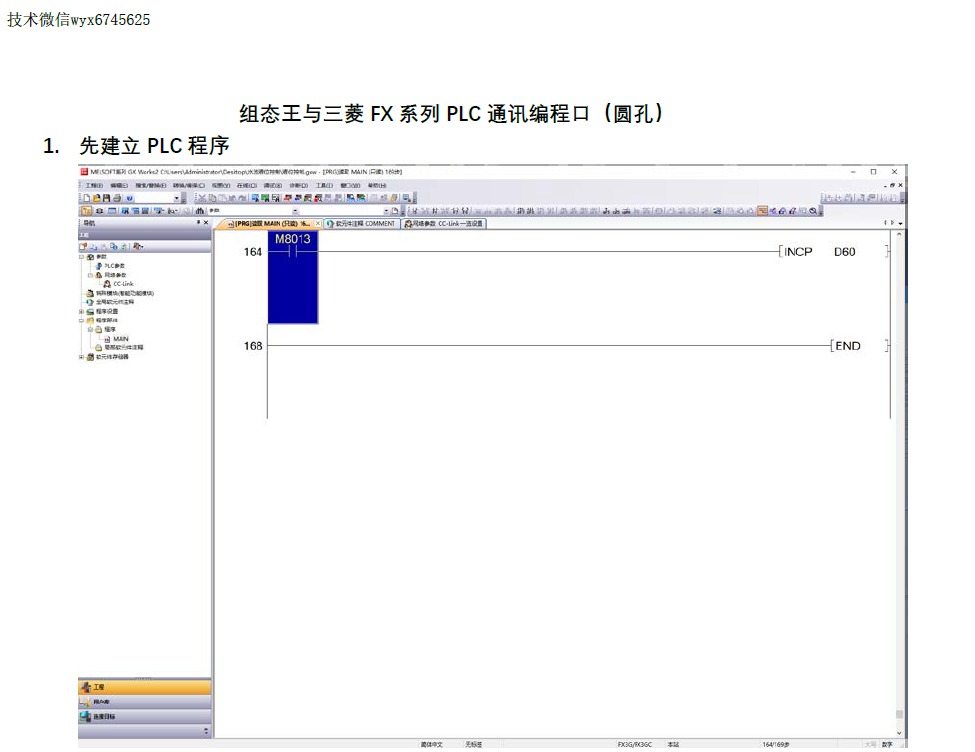This screenshot has width=975, height=752.
Task: Select the M8013 contact in the ladder
Action: pos(293,252)
